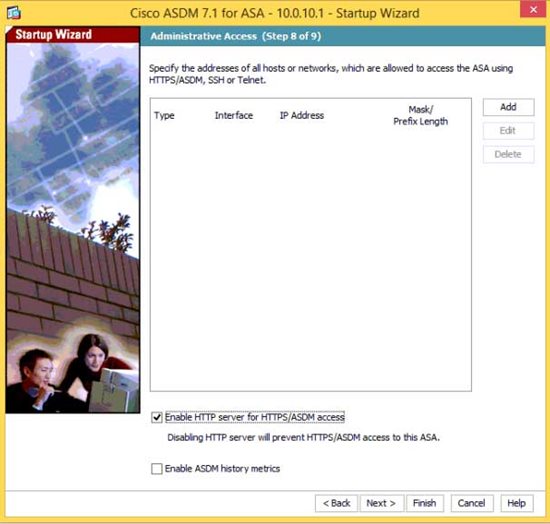Click the Cisco ASDM app icon in title bar
The height and width of the screenshot is (524, 550).
tap(14, 13)
